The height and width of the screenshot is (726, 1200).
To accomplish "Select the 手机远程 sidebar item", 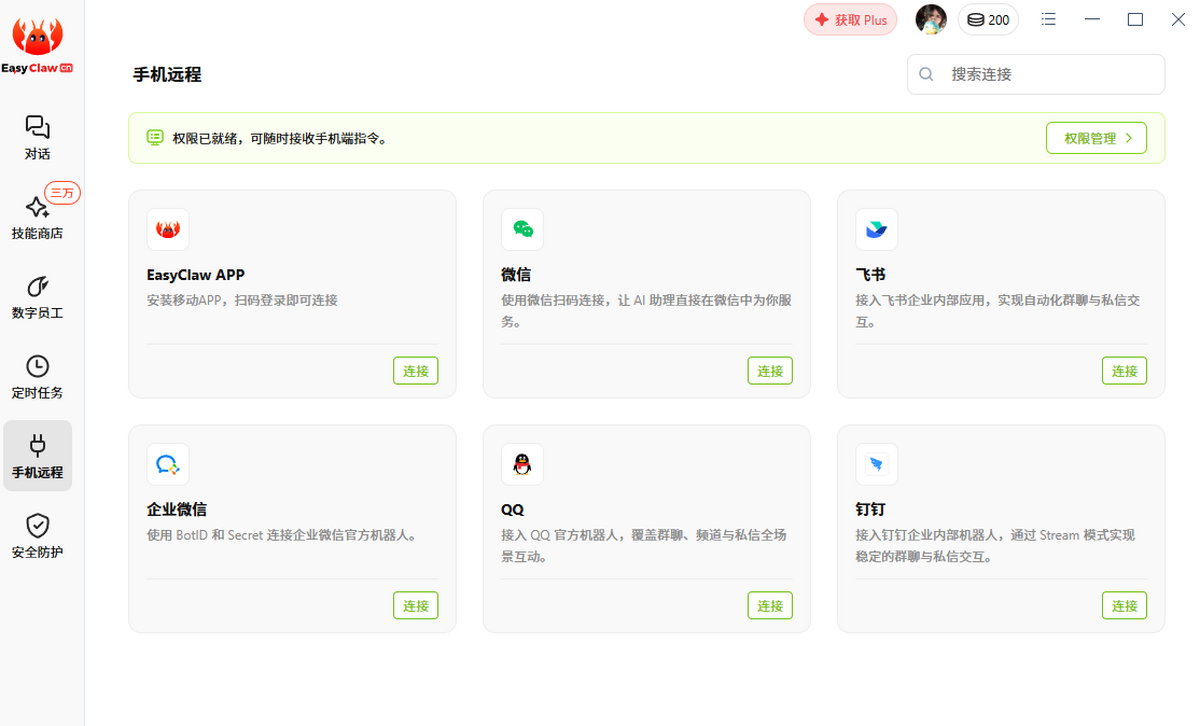I will click(37, 456).
